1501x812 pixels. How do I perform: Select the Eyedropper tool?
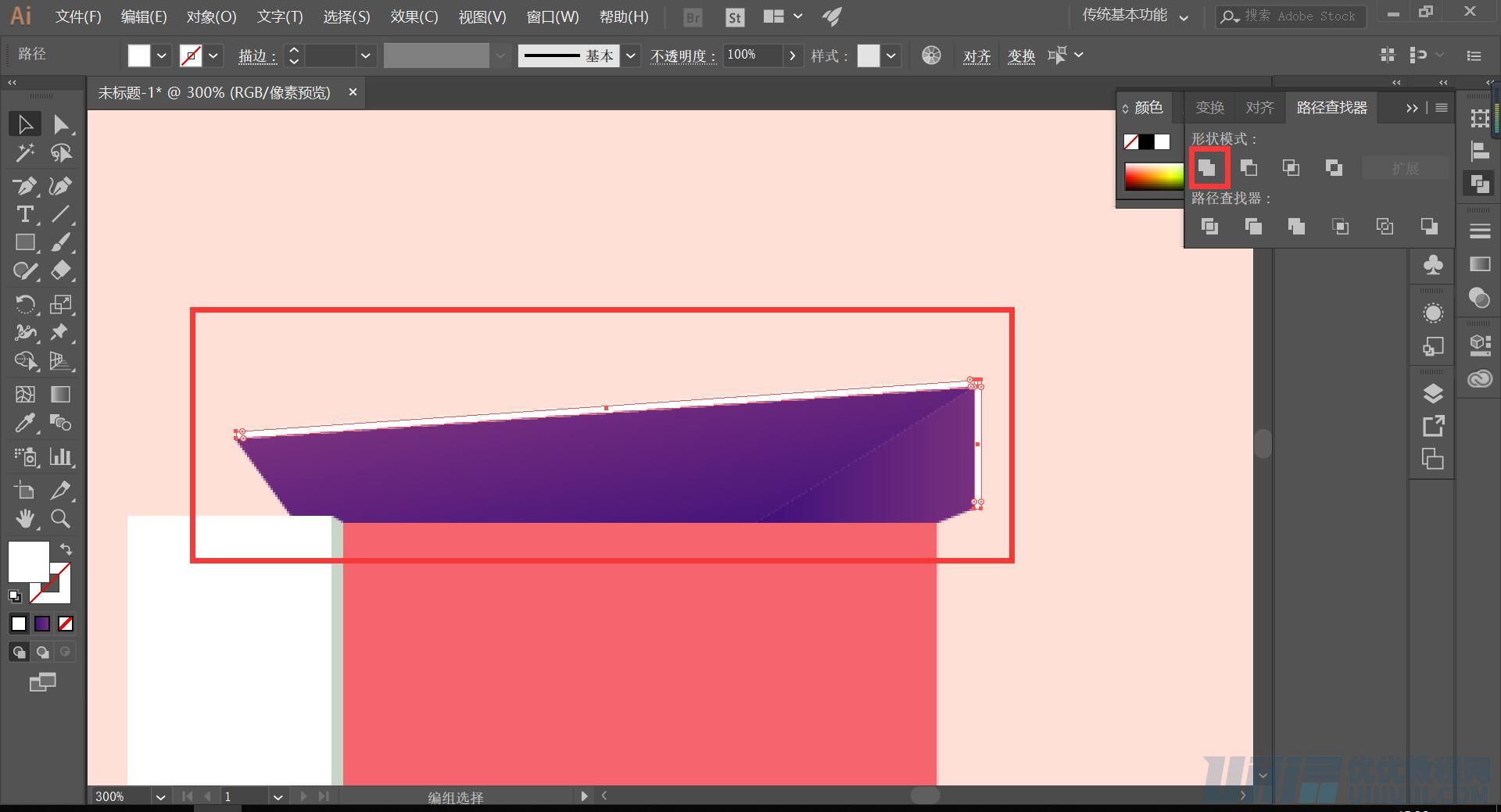(25, 423)
